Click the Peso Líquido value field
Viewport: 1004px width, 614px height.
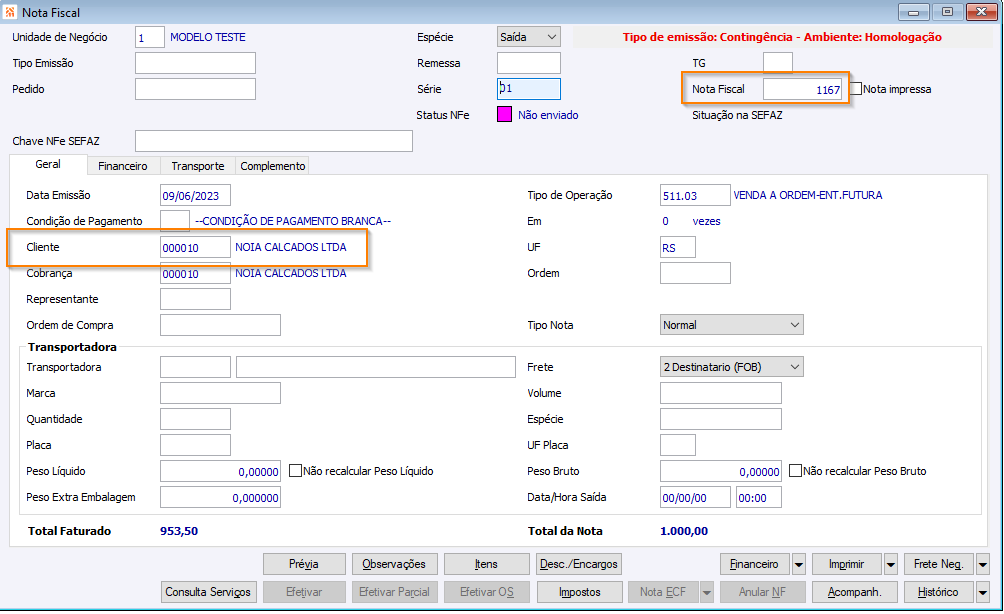pos(220,471)
